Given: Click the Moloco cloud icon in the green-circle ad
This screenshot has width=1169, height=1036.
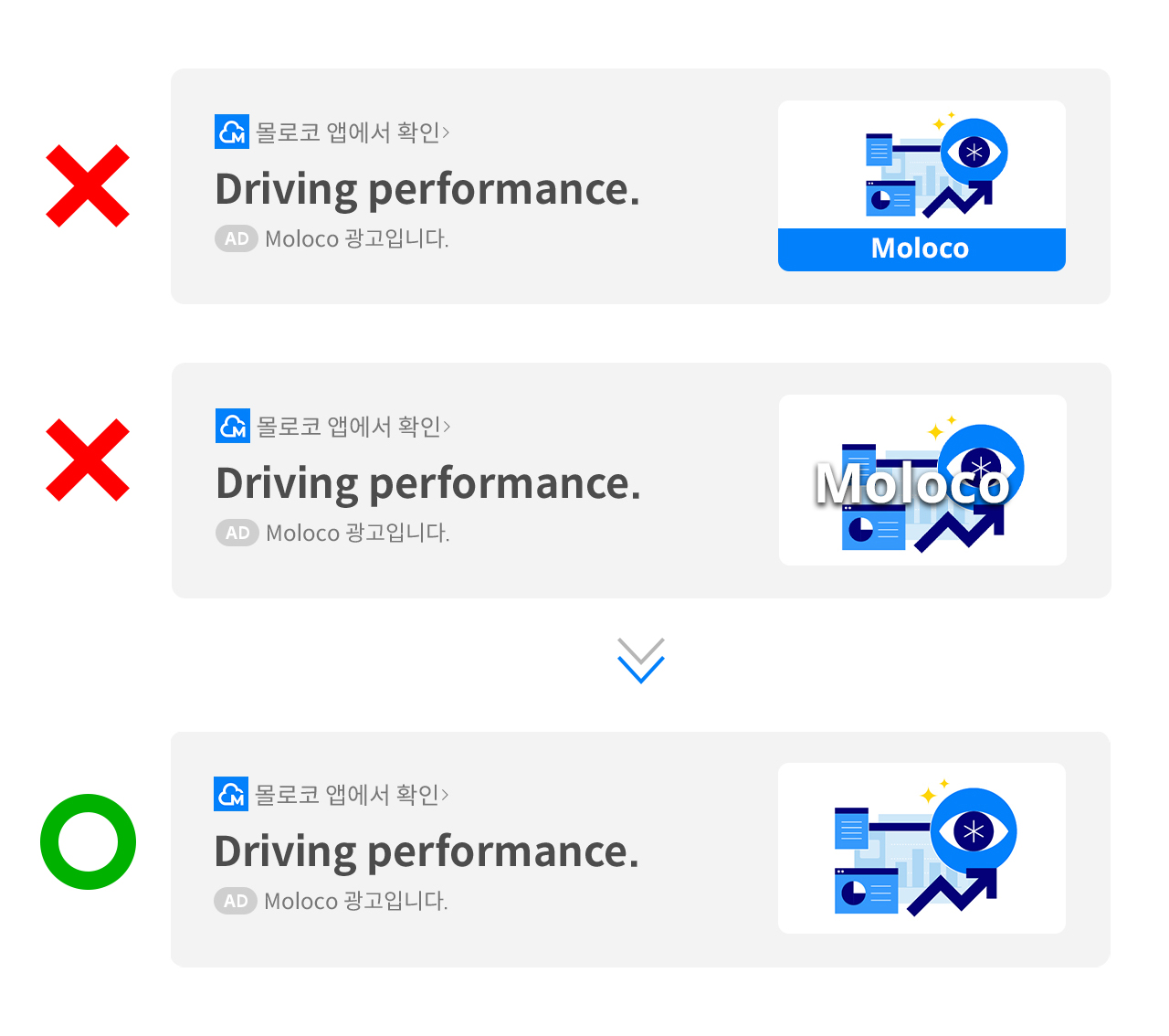Looking at the screenshot, I should 231,794.
